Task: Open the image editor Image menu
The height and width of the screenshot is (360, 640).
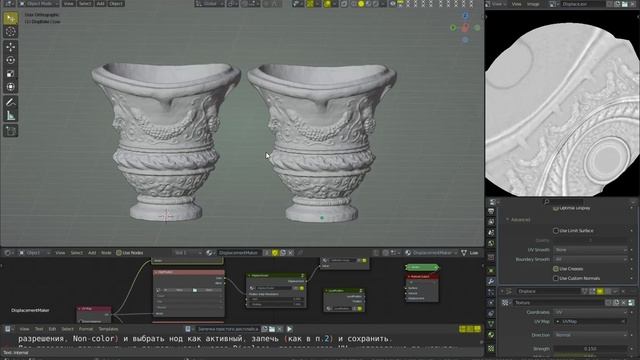Action: (533, 4)
